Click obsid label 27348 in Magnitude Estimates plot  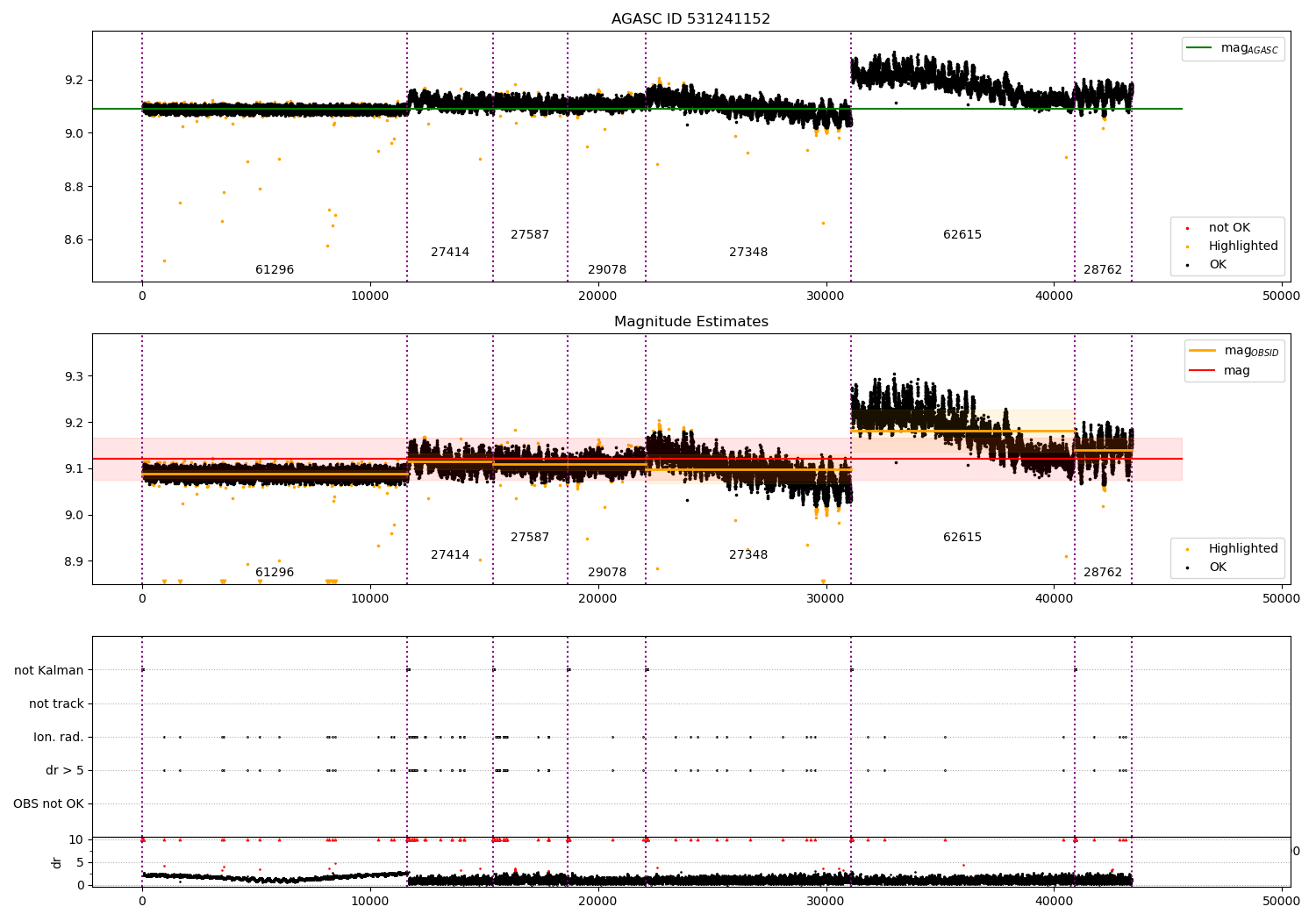coord(748,555)
